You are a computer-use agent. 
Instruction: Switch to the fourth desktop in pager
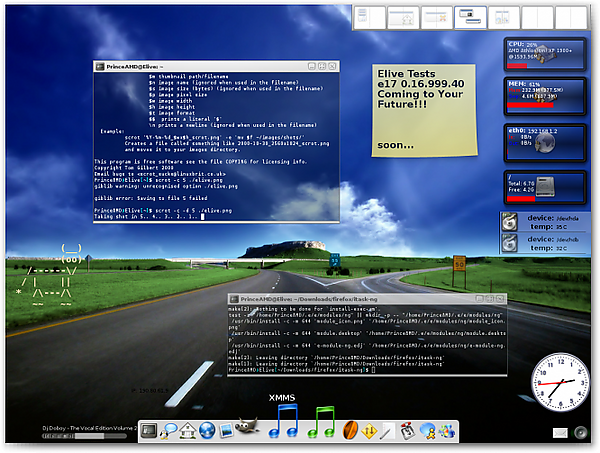[469, 17]
